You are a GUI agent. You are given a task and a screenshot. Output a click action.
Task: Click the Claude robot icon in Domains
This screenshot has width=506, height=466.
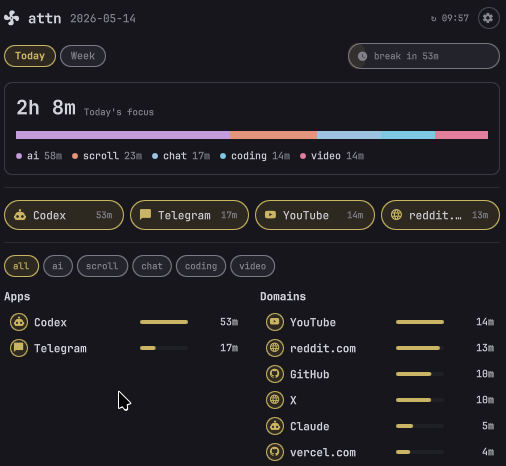click(x=275, y=426)
